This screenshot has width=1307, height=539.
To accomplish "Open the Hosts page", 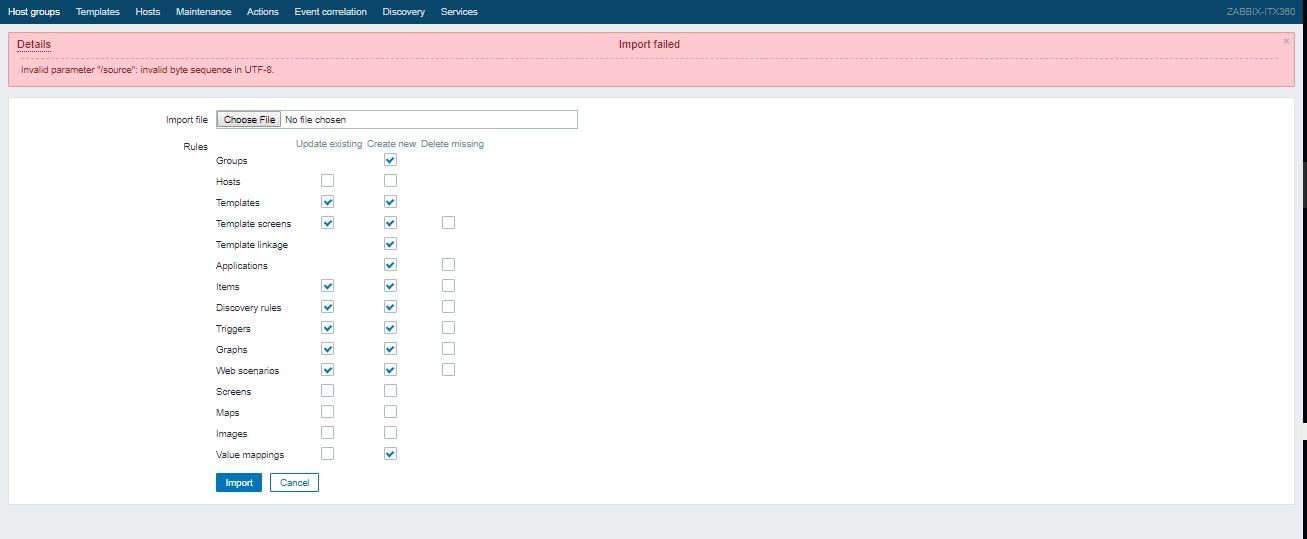I will tap(148, 12).
